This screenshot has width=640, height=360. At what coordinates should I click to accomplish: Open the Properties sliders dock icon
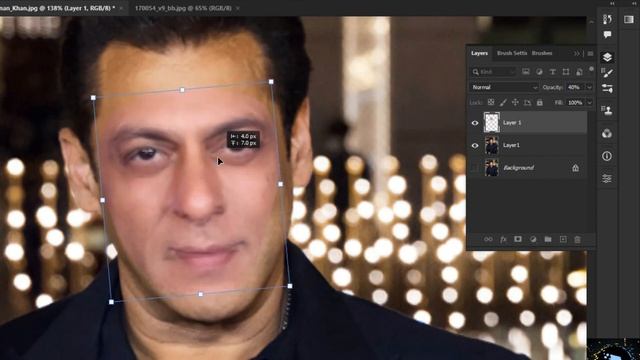tap(607, 178)
